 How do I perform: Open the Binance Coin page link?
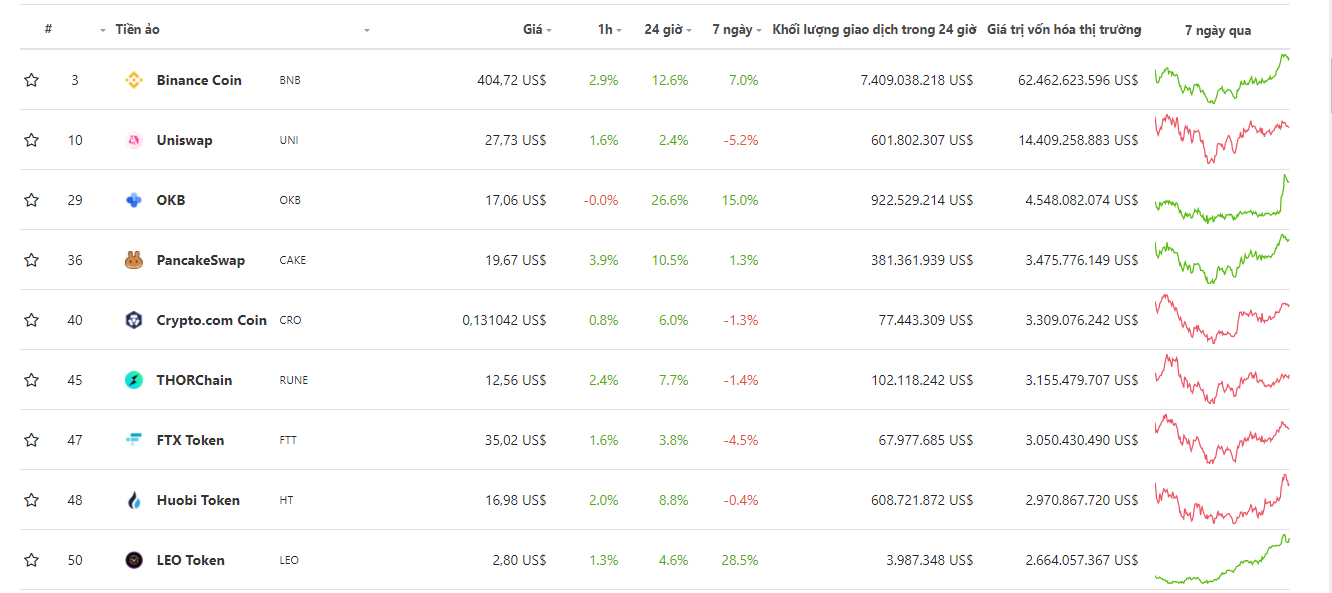[199, 80]
